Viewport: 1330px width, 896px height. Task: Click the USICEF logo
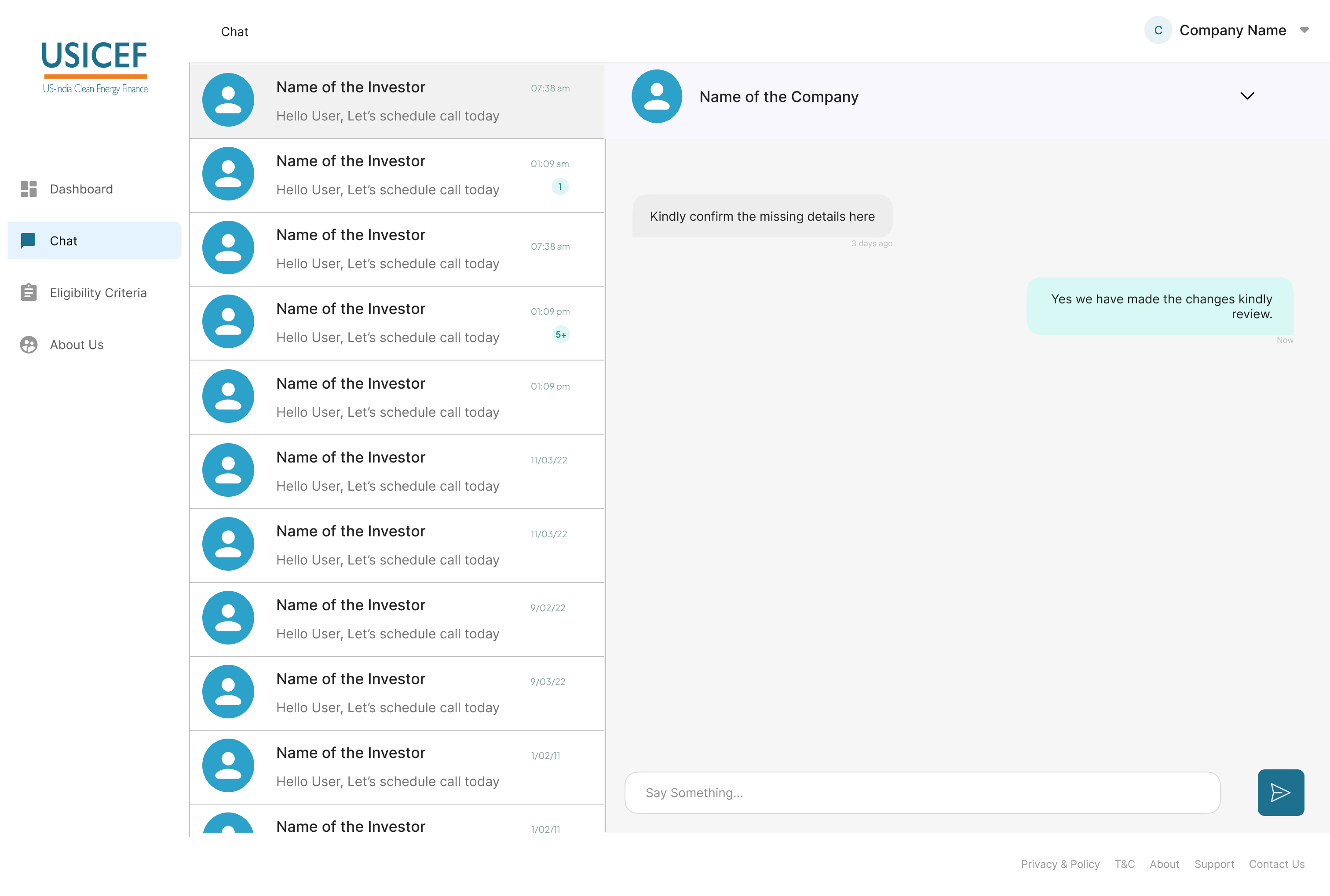click(x=95, y=67)
